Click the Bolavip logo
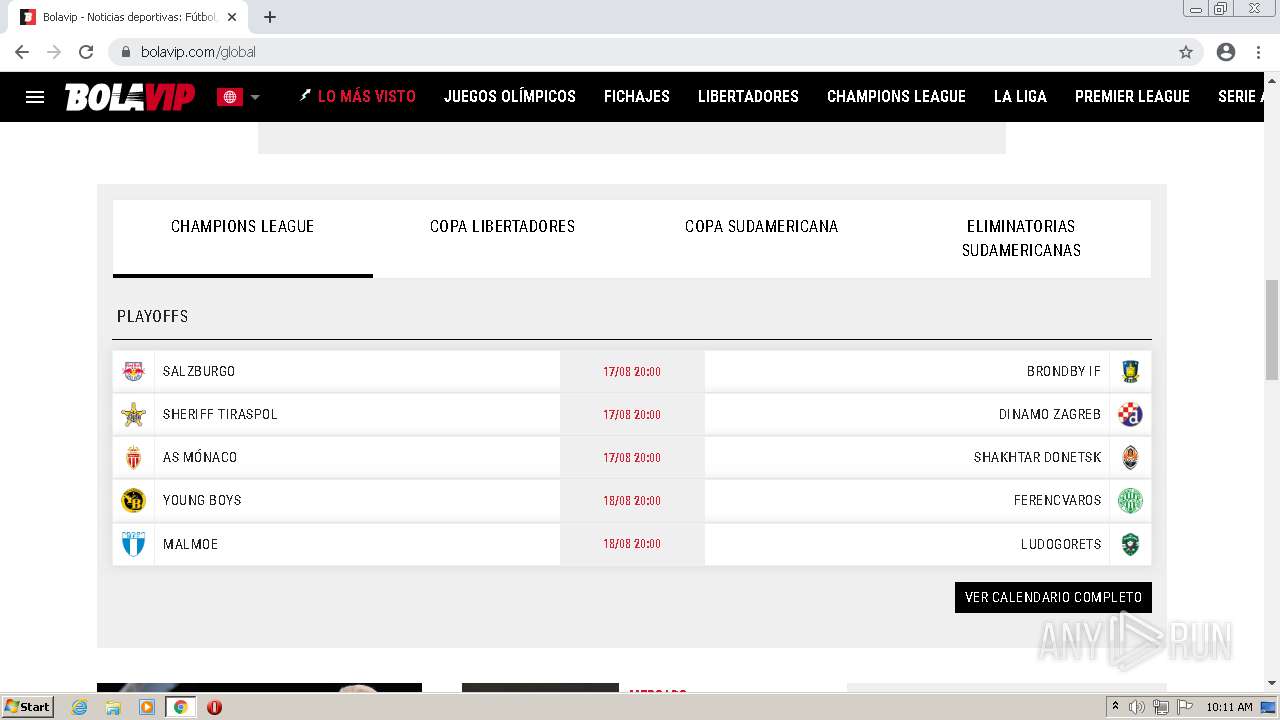Screen dimensions: 1280x720 click(x=130, y=97)
